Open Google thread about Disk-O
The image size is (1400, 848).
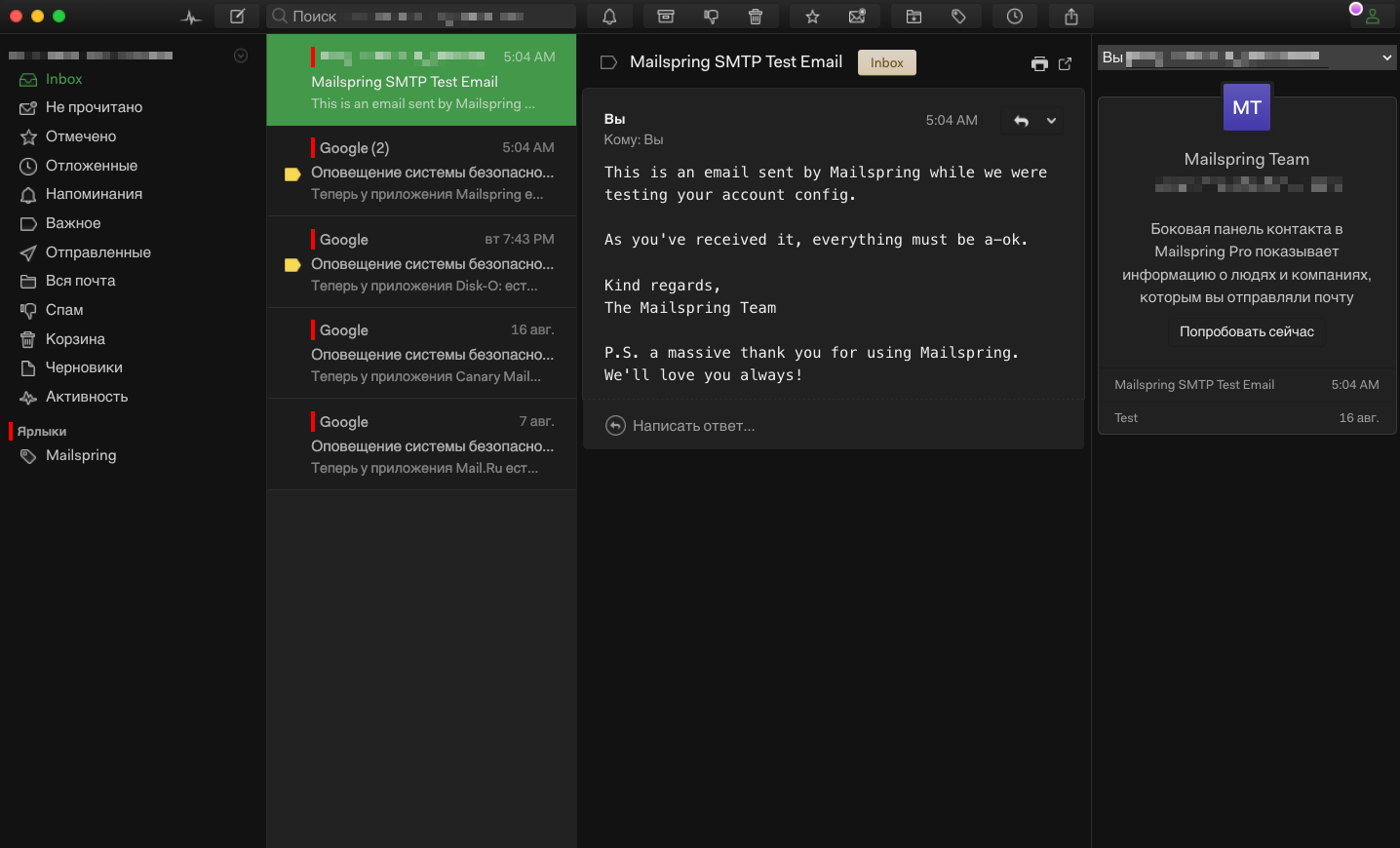pos(421,262)
